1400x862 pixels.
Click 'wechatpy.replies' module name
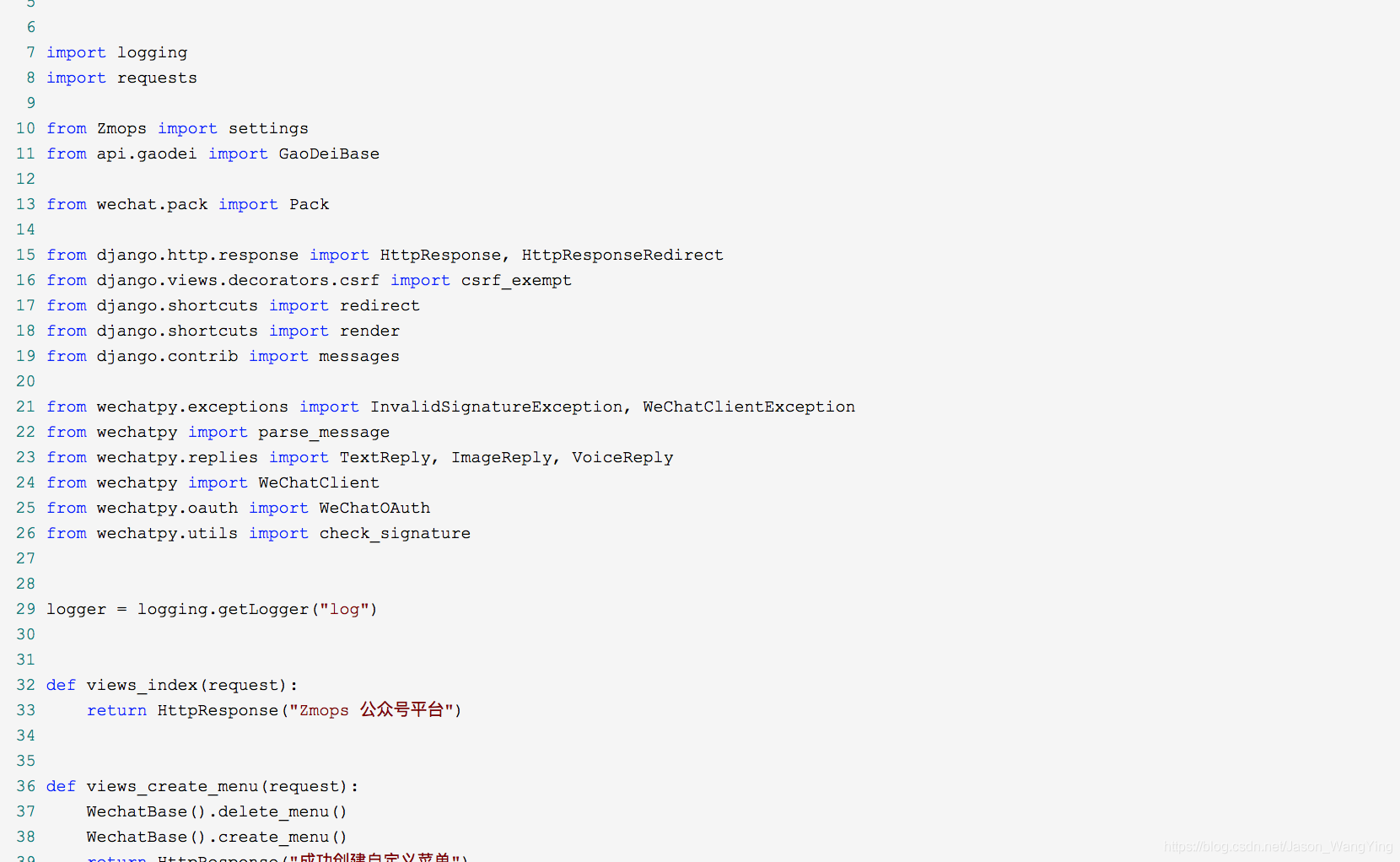click(x=177, y=457)
